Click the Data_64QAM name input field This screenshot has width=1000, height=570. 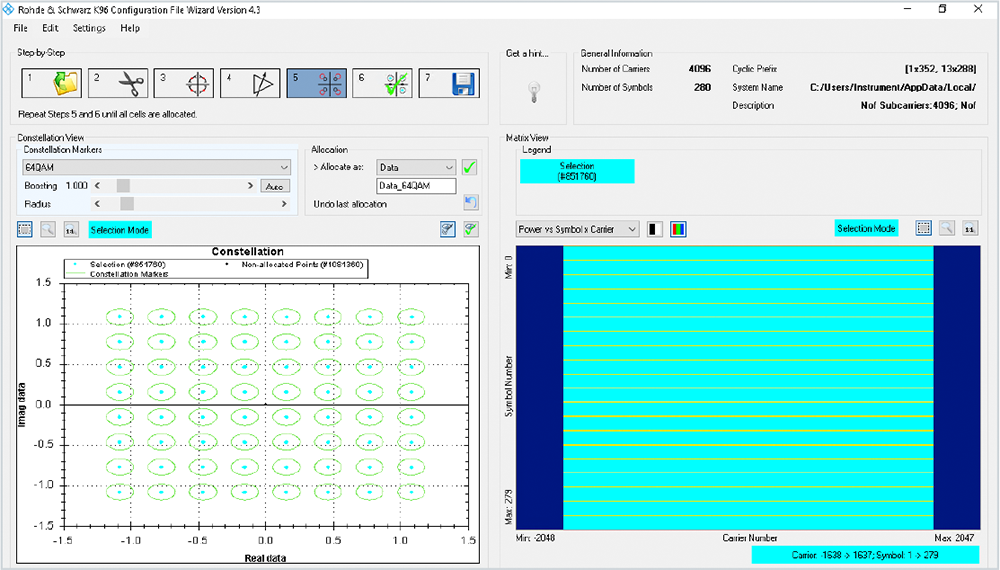[x=416, y=186]
